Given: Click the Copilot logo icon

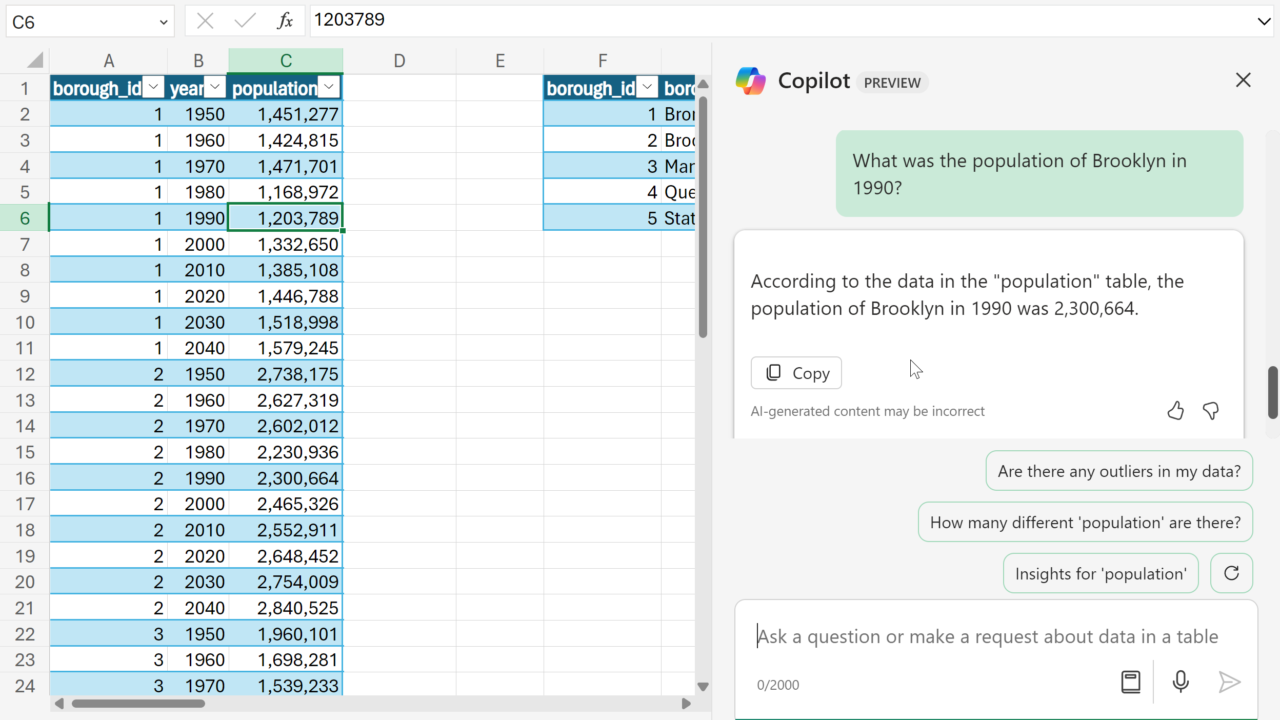Looking at the screenshot, I should [750, 81].
